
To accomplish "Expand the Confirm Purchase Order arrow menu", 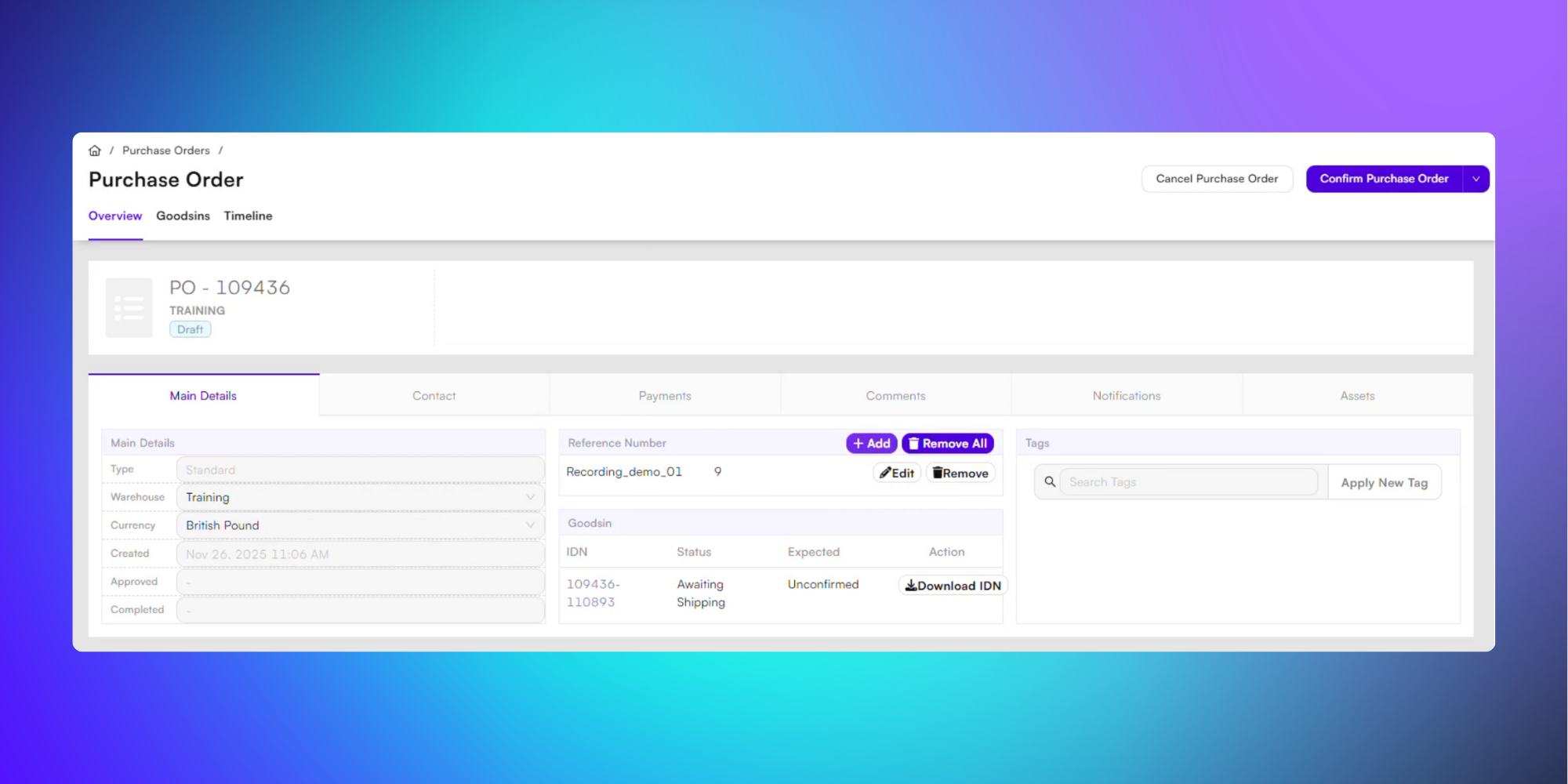I will click(x=1476, y=179).
